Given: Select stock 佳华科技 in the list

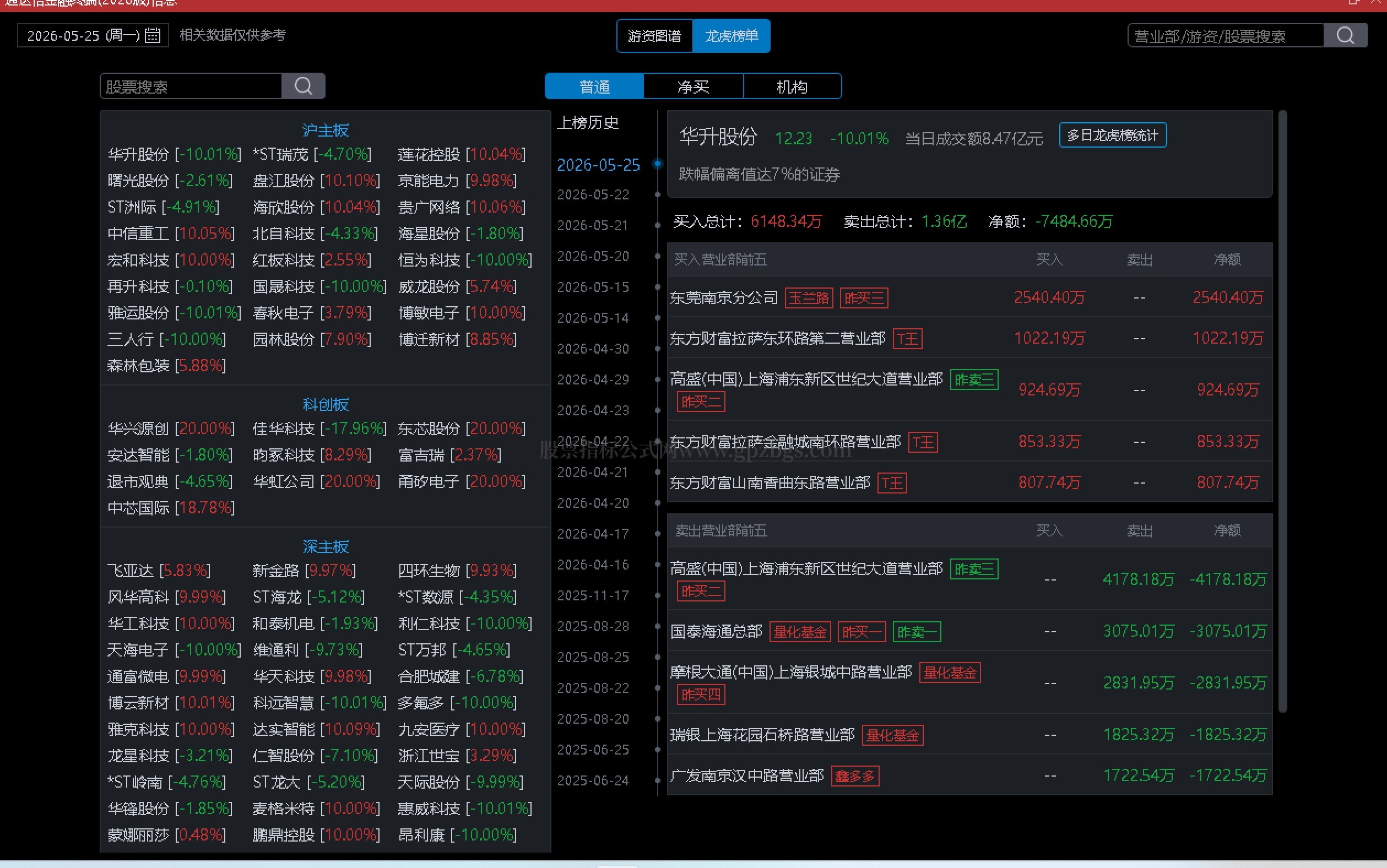Looking at the screenshot, I should pos(320,429).
